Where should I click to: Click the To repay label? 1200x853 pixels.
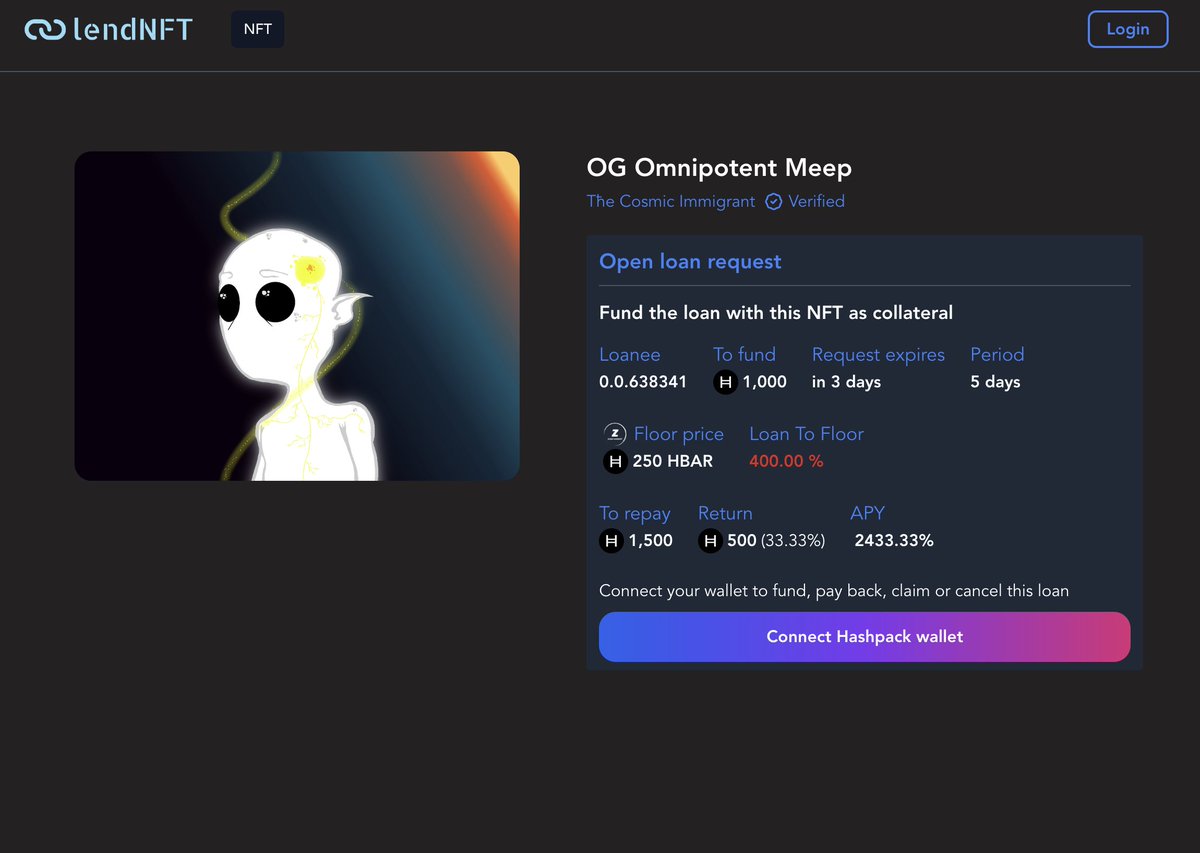tap(634, 513)
